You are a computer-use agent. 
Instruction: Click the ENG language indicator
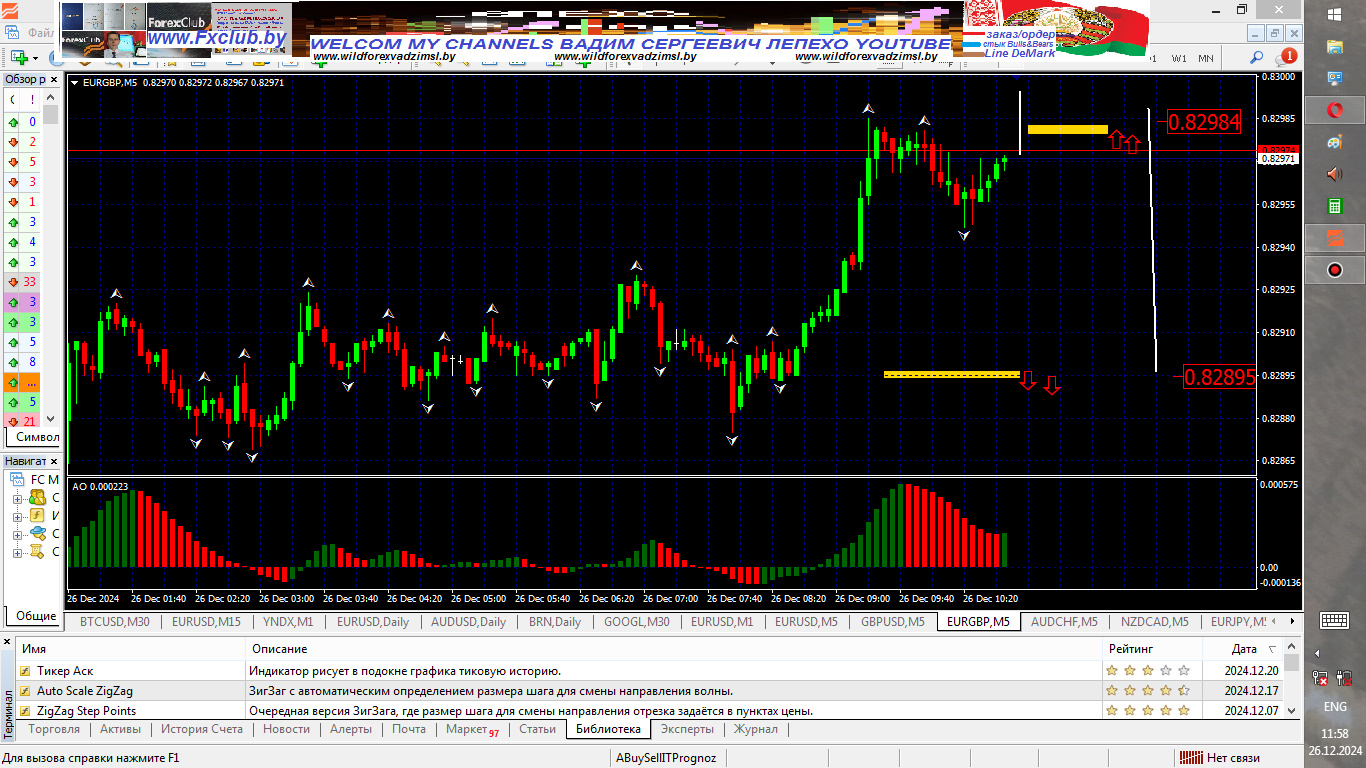[1334, 707]
